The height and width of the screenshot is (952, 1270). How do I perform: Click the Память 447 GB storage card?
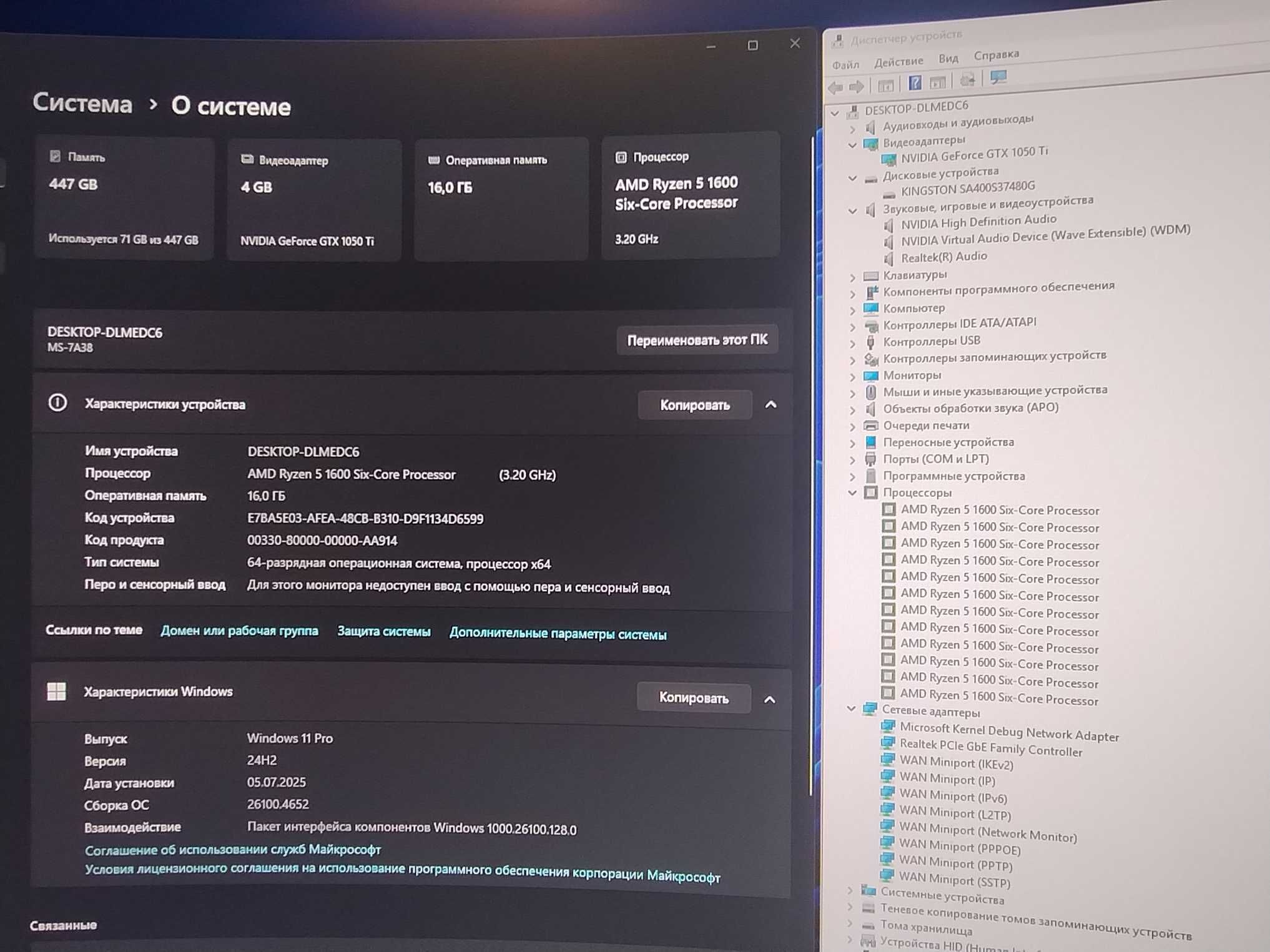click(124, 198)
